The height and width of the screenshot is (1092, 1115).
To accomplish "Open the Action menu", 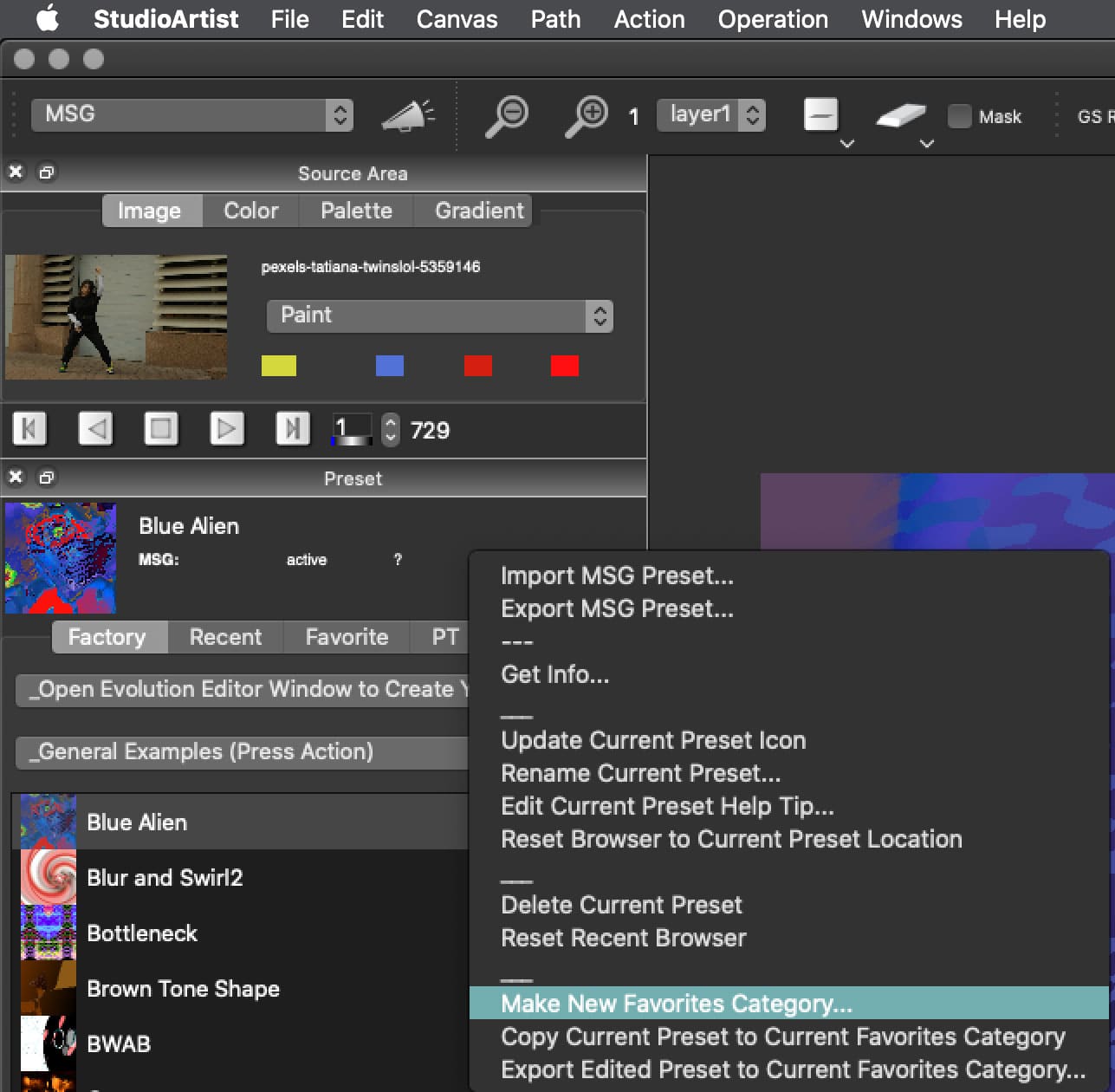I will [x=649, y=19].
